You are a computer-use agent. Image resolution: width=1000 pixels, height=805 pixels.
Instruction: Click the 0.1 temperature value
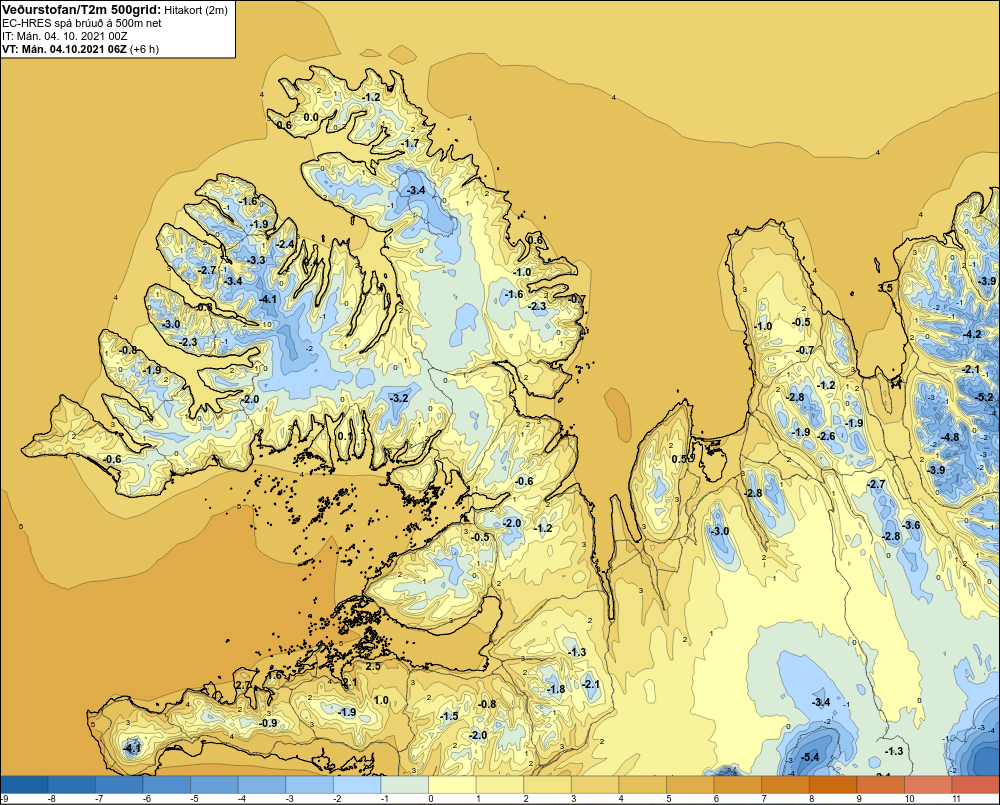(344, 436)
